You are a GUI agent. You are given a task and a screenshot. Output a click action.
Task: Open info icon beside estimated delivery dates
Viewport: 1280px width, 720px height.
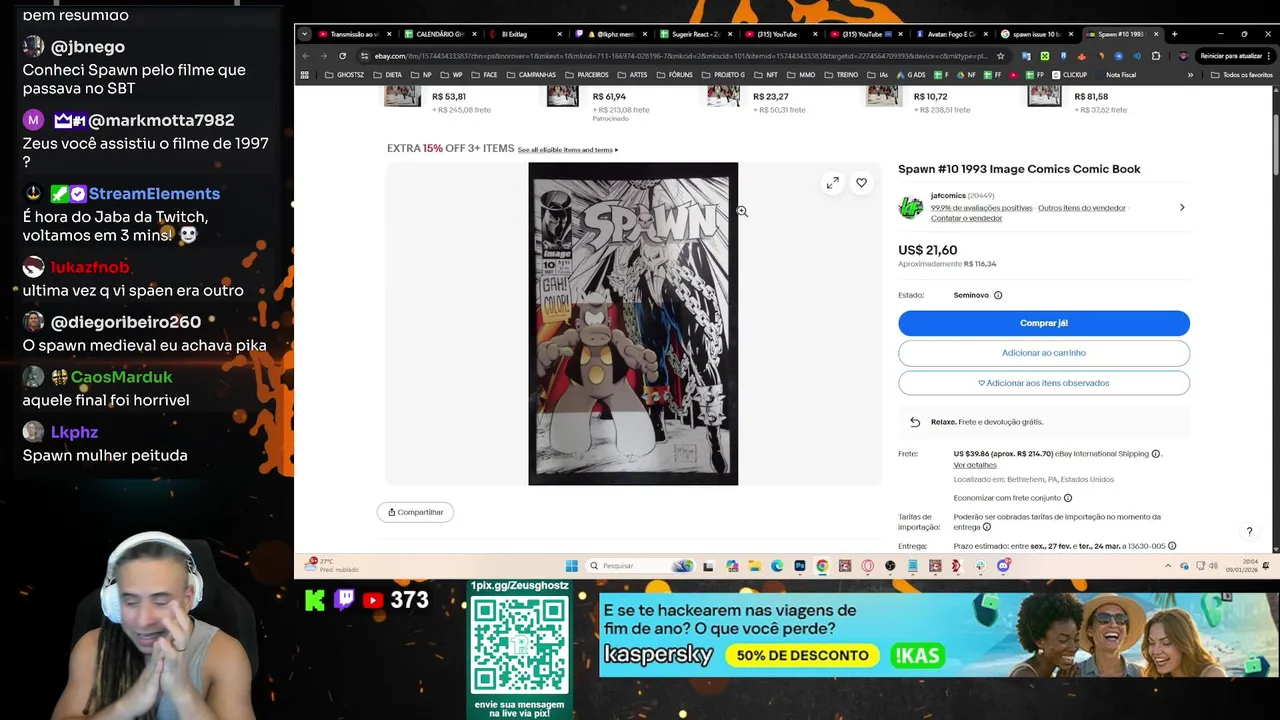(x=1172, y=546)
